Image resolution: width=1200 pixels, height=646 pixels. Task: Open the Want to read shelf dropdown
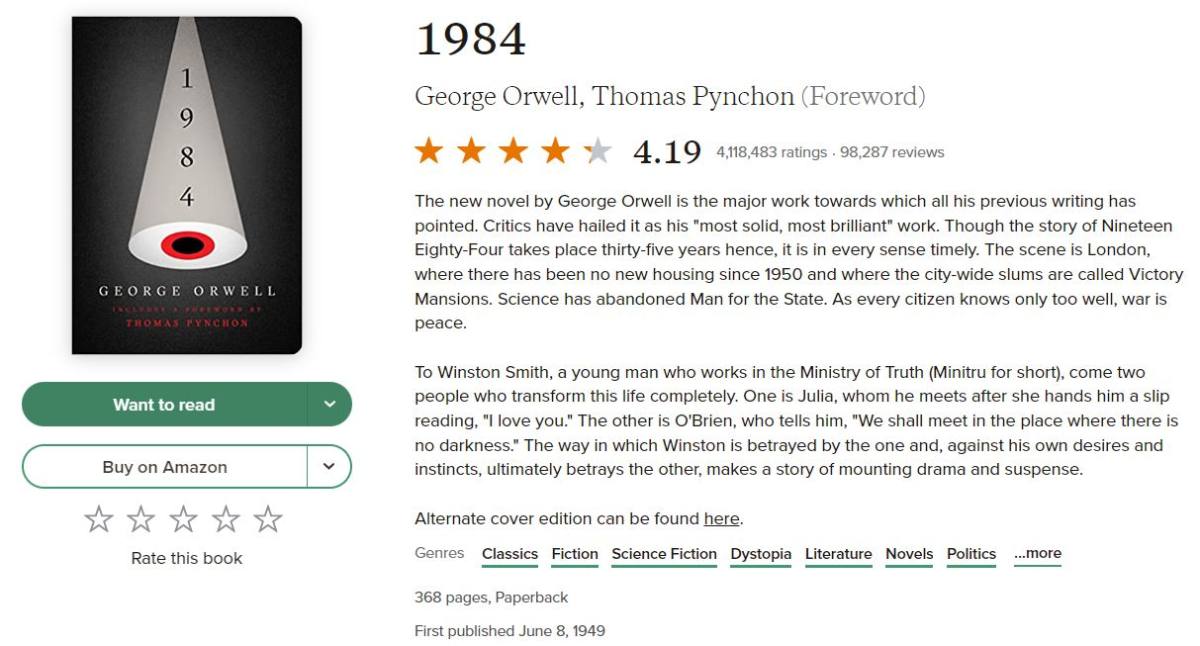pyautogui.click(x=330, y=405)
